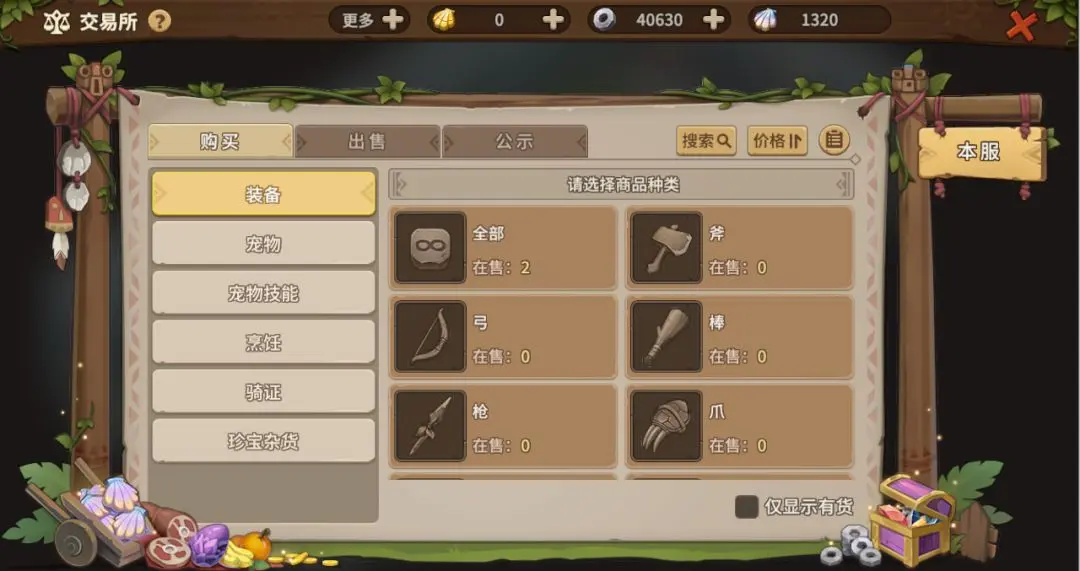Open the help question mark beside 交易所
The image size is (1080, 571).
159,21
